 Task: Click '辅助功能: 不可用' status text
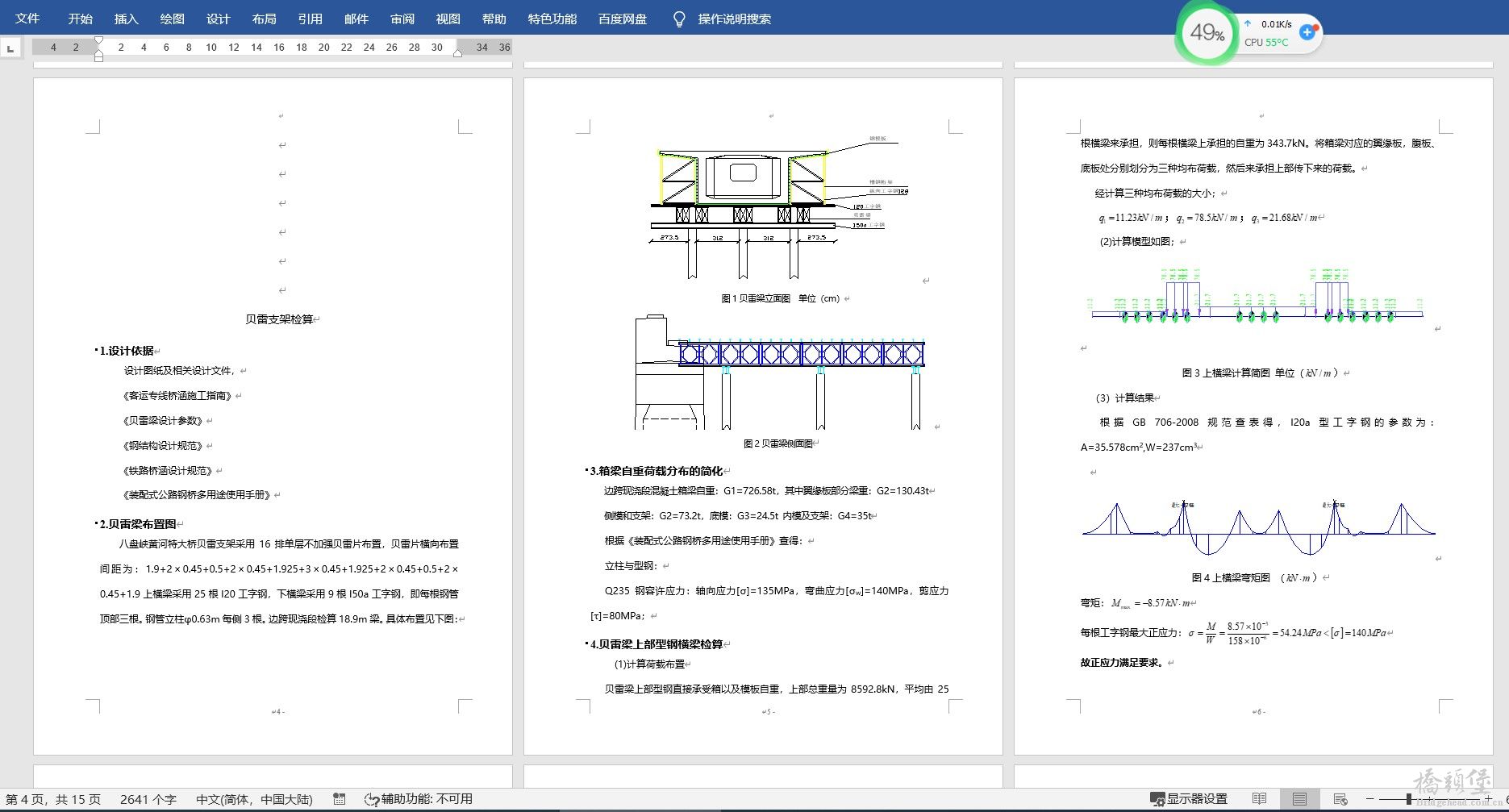point(427,799)
